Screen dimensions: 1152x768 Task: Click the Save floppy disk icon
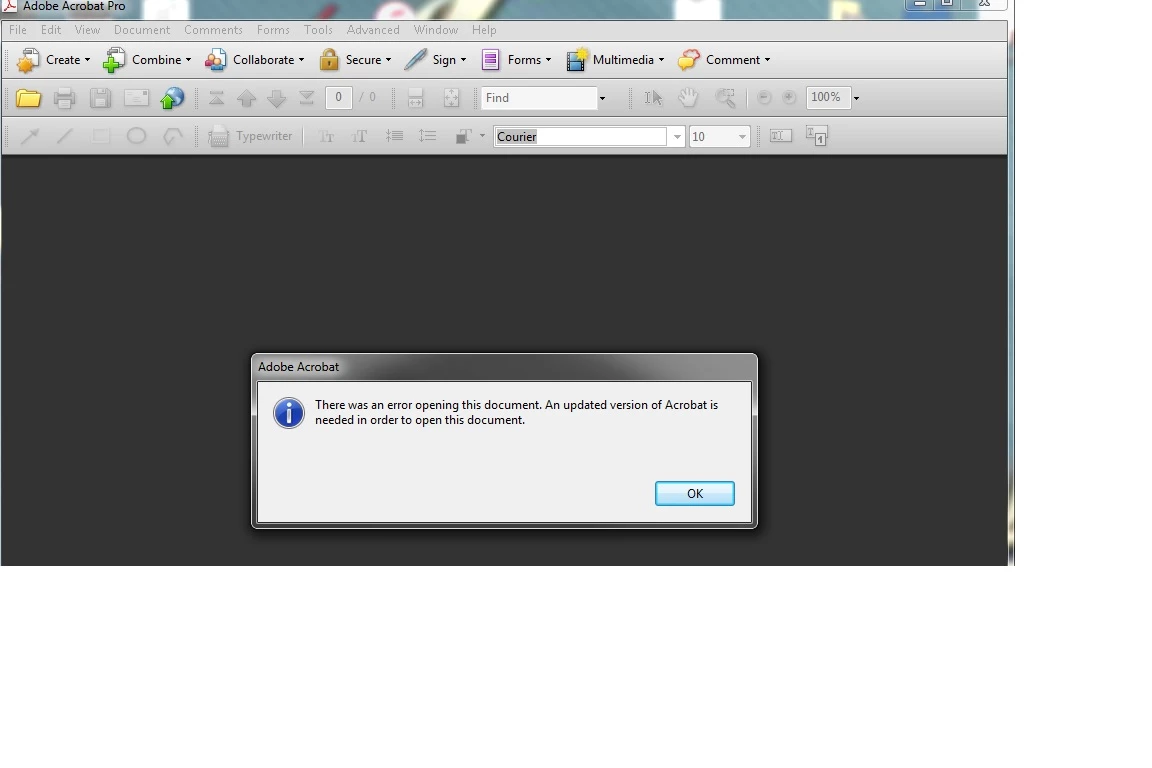point(100,98)
